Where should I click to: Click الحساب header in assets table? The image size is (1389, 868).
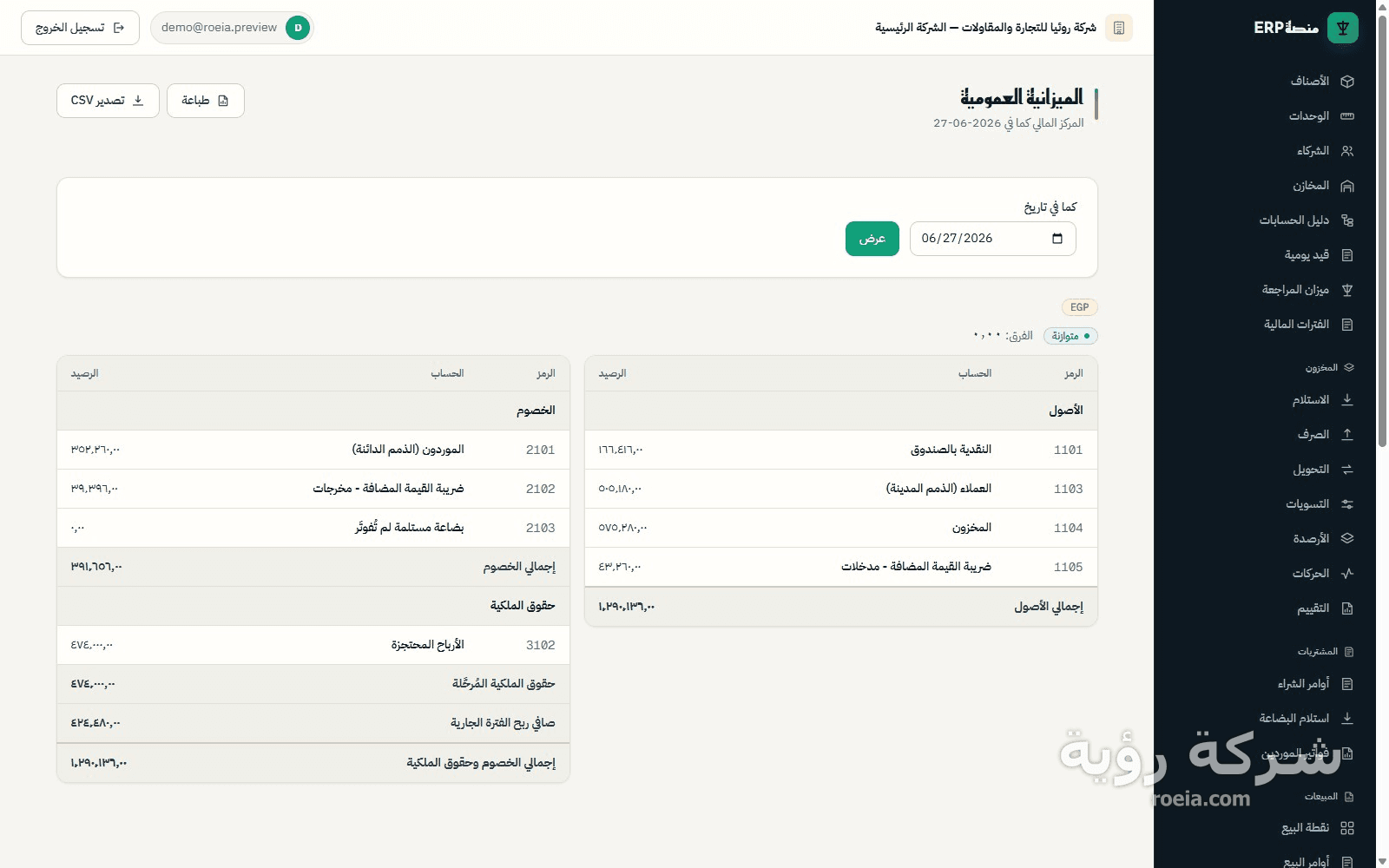click(975, 373)
